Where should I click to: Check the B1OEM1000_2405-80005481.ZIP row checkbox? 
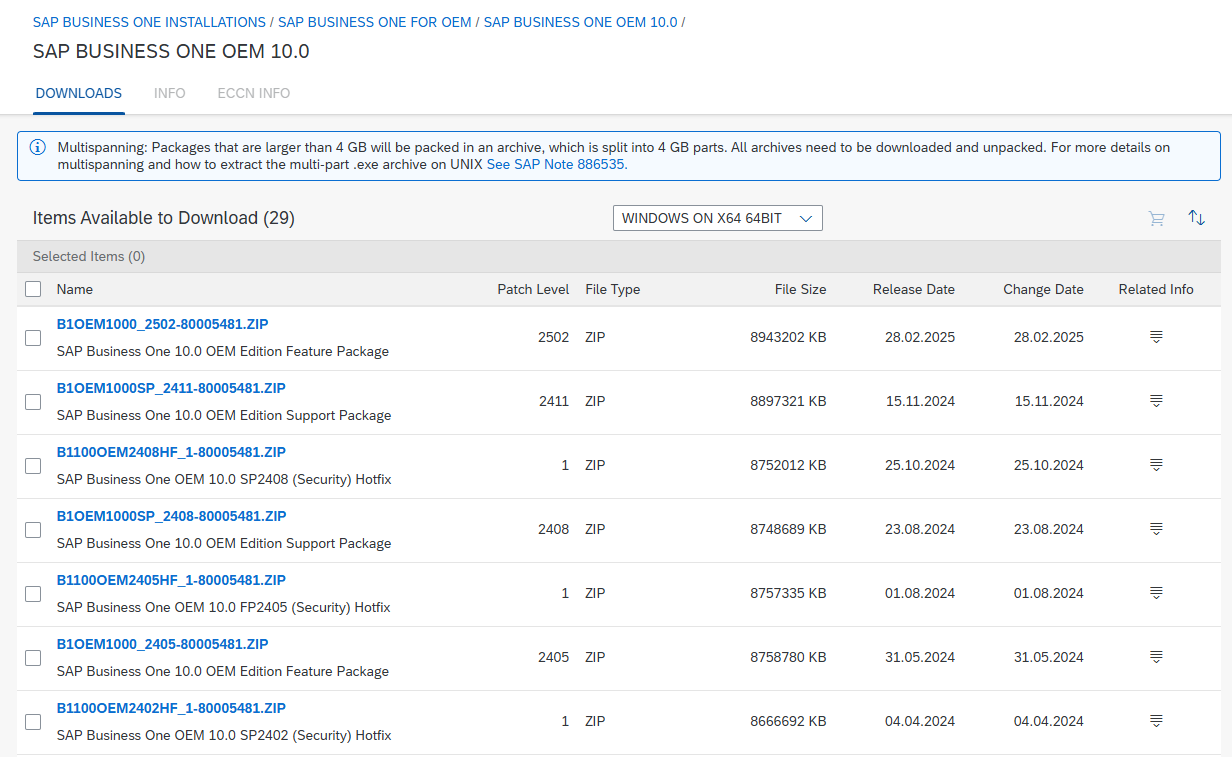pos(33,658)
